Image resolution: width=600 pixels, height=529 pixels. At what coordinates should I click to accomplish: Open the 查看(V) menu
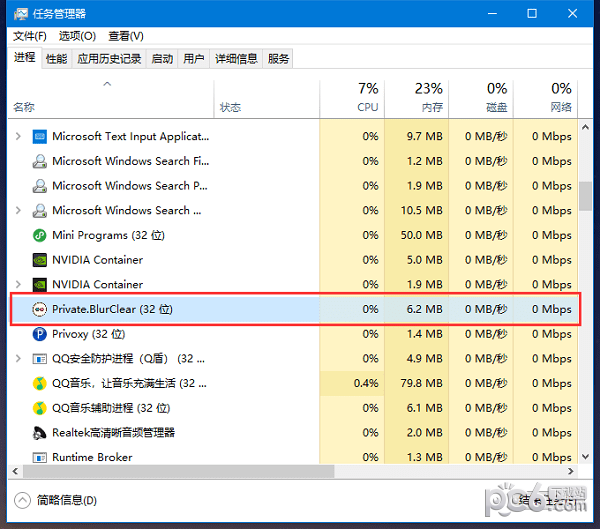pyautogui.click(x=126, y=36)
